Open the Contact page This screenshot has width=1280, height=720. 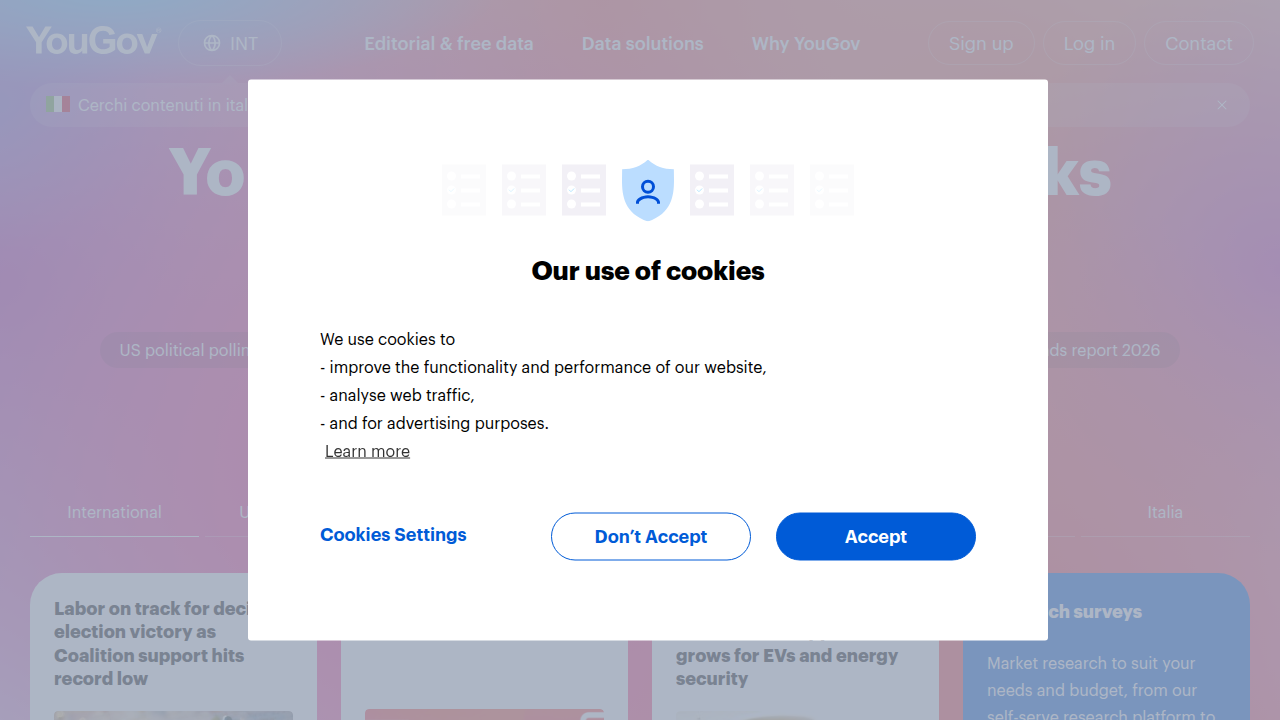1198,44
